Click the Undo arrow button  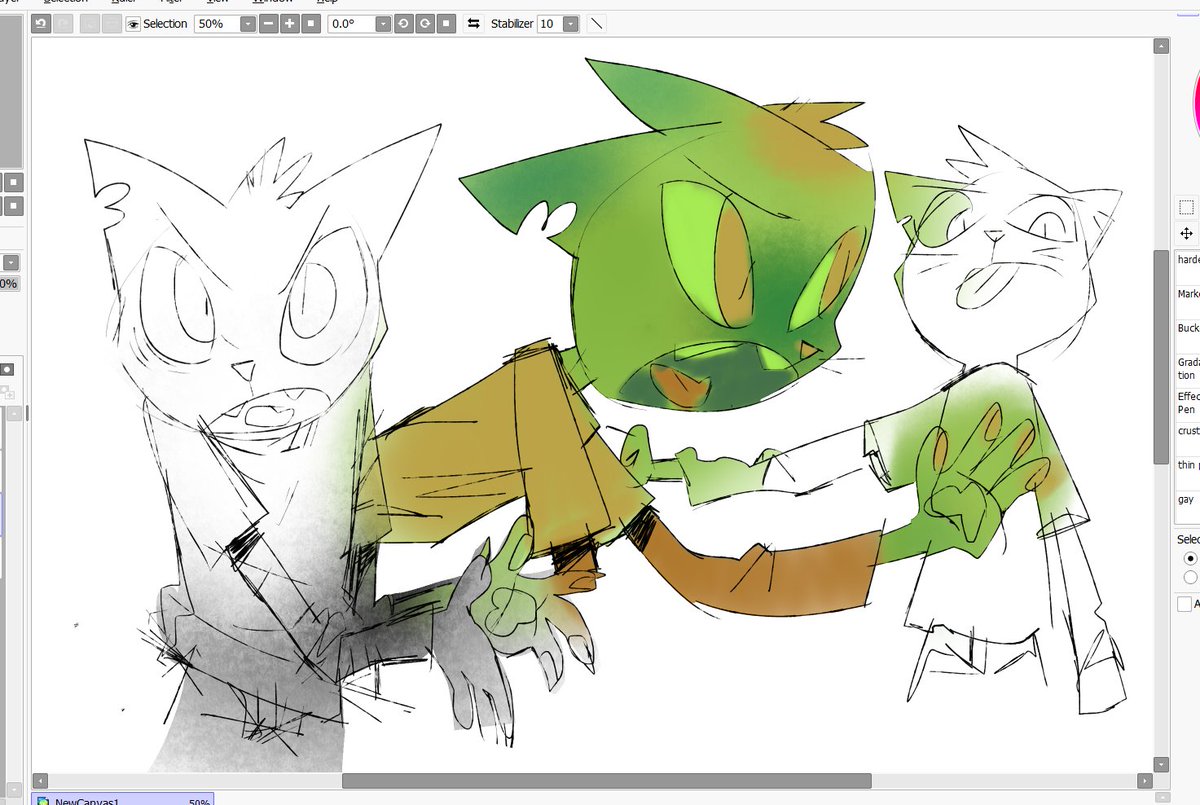tap(41, 23)
